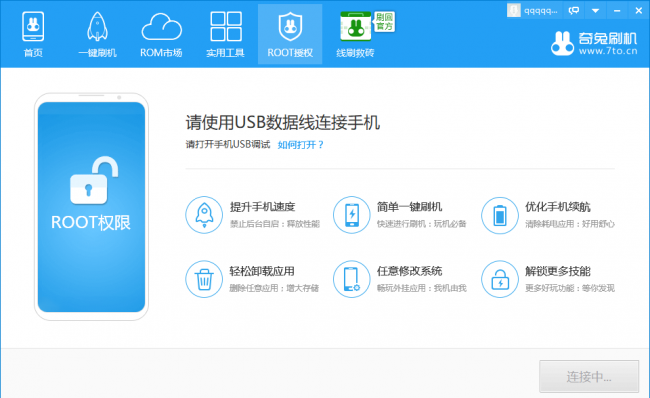Open the feedback chat bubble icon
The image size is (650, 398).
[x=574, y=11]
